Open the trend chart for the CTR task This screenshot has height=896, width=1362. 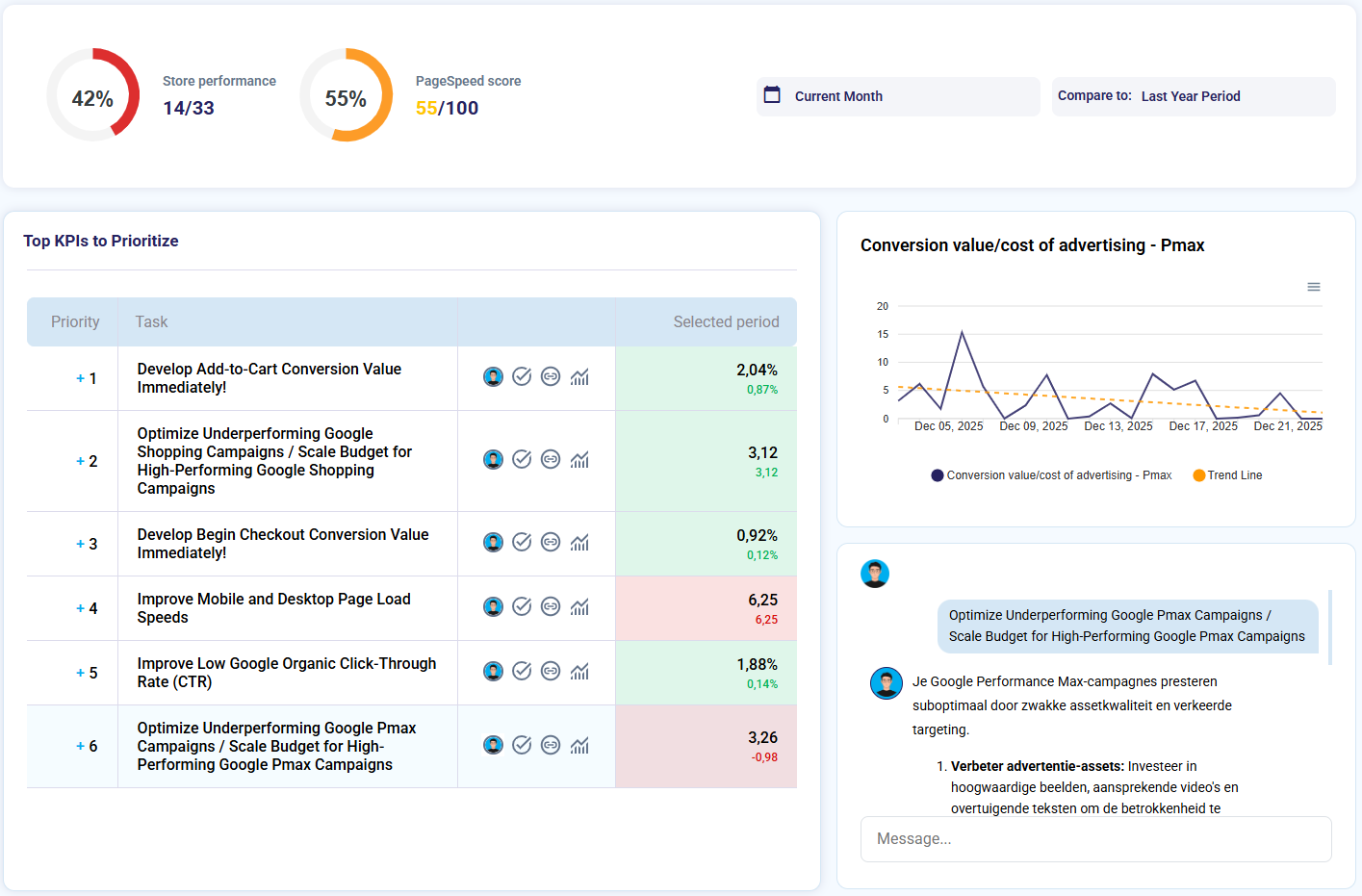click(579, 672)
